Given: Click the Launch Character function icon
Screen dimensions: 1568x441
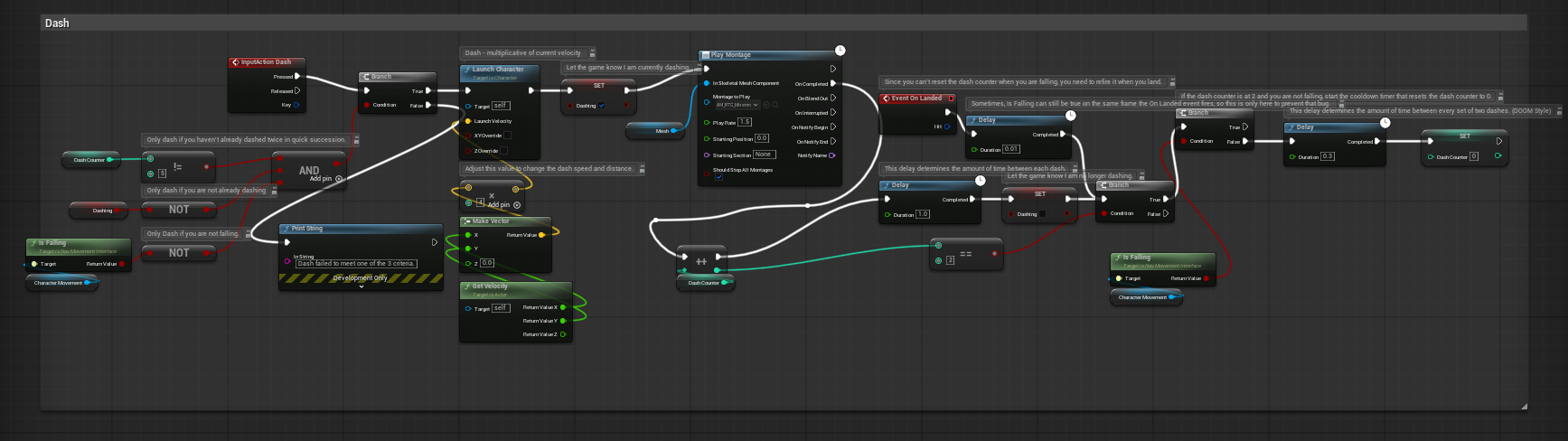Looking at the screenshot, I should point(466,70).
